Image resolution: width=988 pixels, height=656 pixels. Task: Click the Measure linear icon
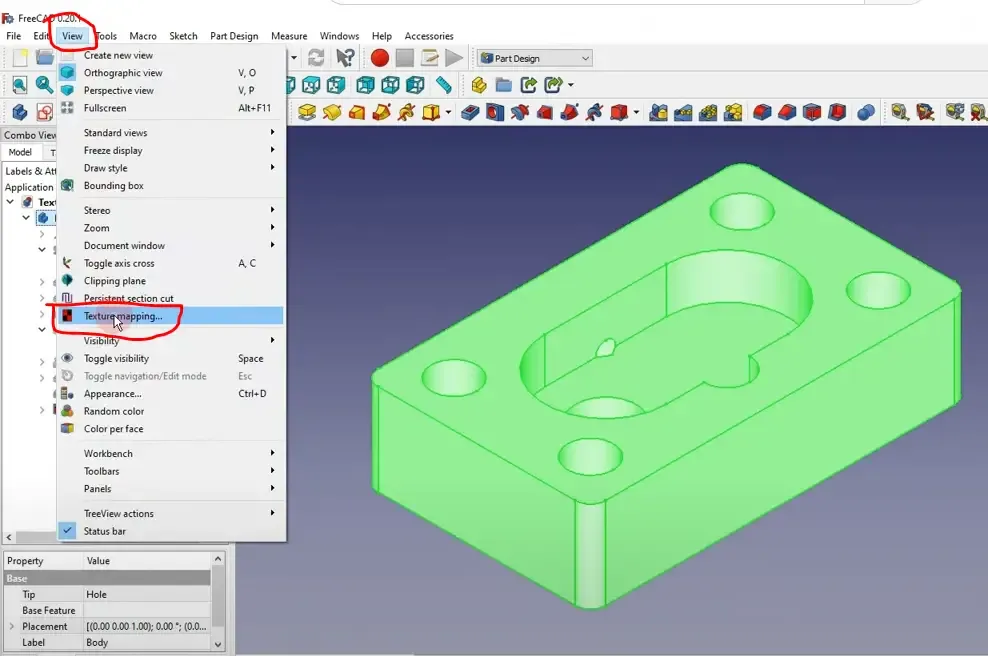coord(900,113)
